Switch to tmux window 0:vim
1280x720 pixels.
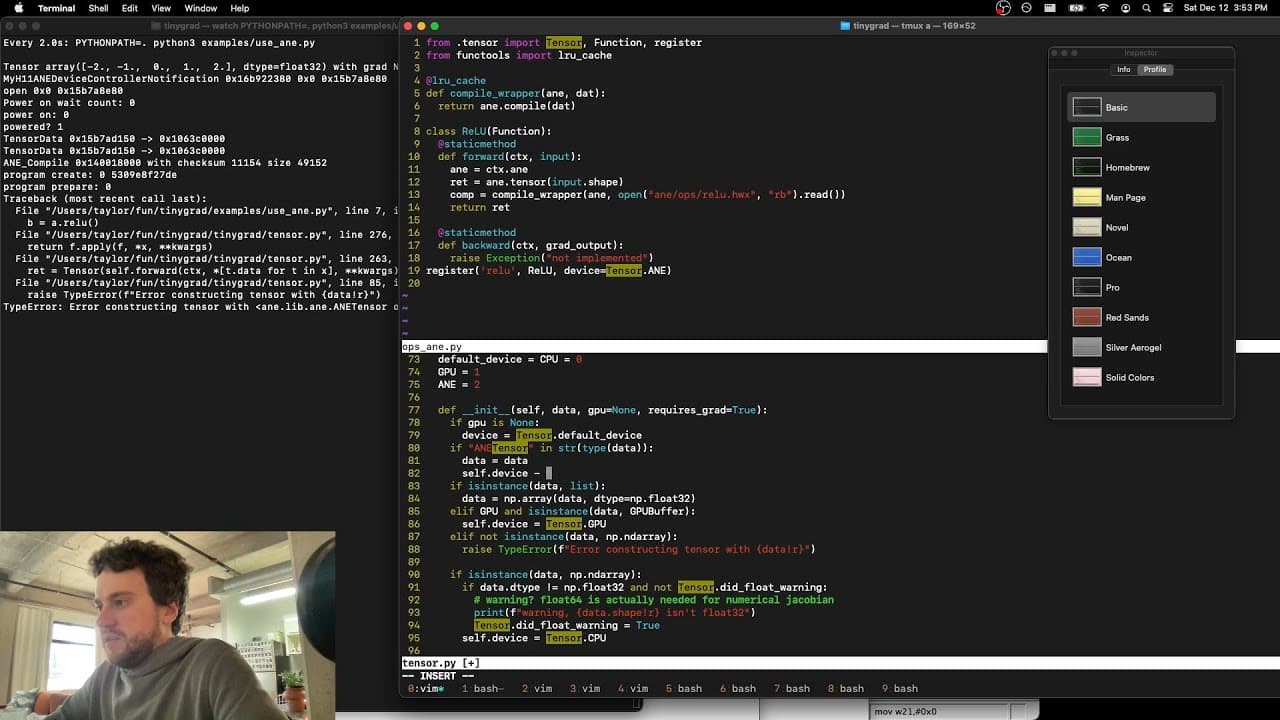click(x=426, y=689)
